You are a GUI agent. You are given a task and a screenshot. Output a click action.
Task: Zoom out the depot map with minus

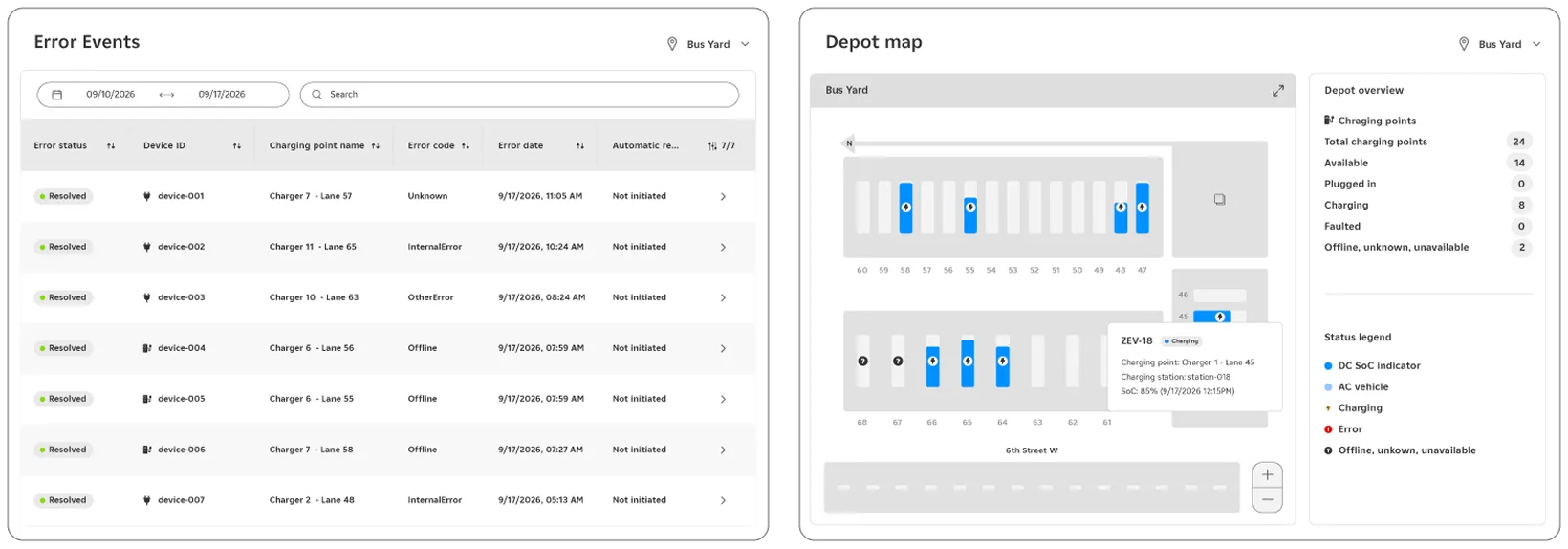coord(1267,500)
